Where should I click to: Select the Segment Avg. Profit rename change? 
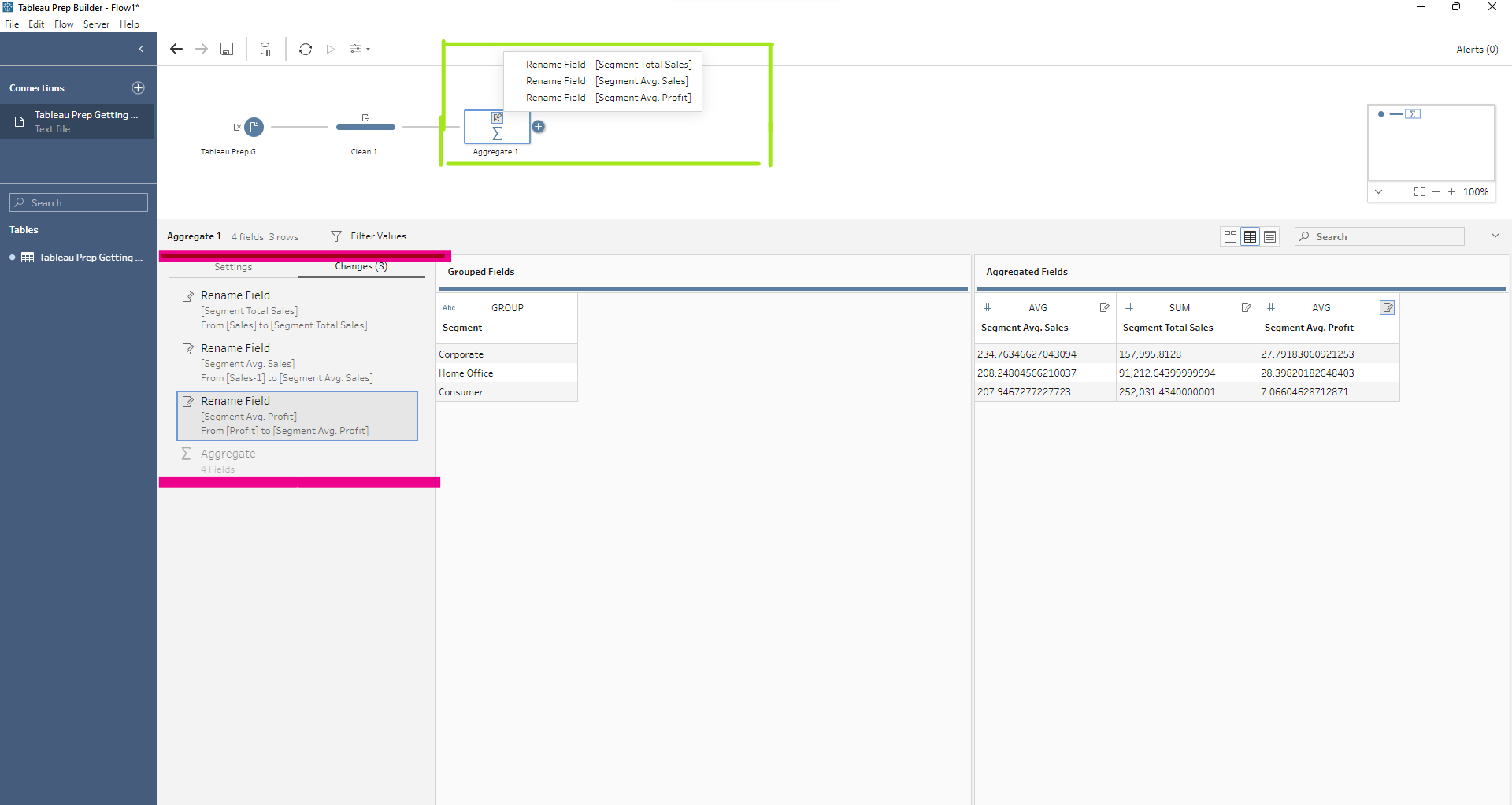coord(298,416)
